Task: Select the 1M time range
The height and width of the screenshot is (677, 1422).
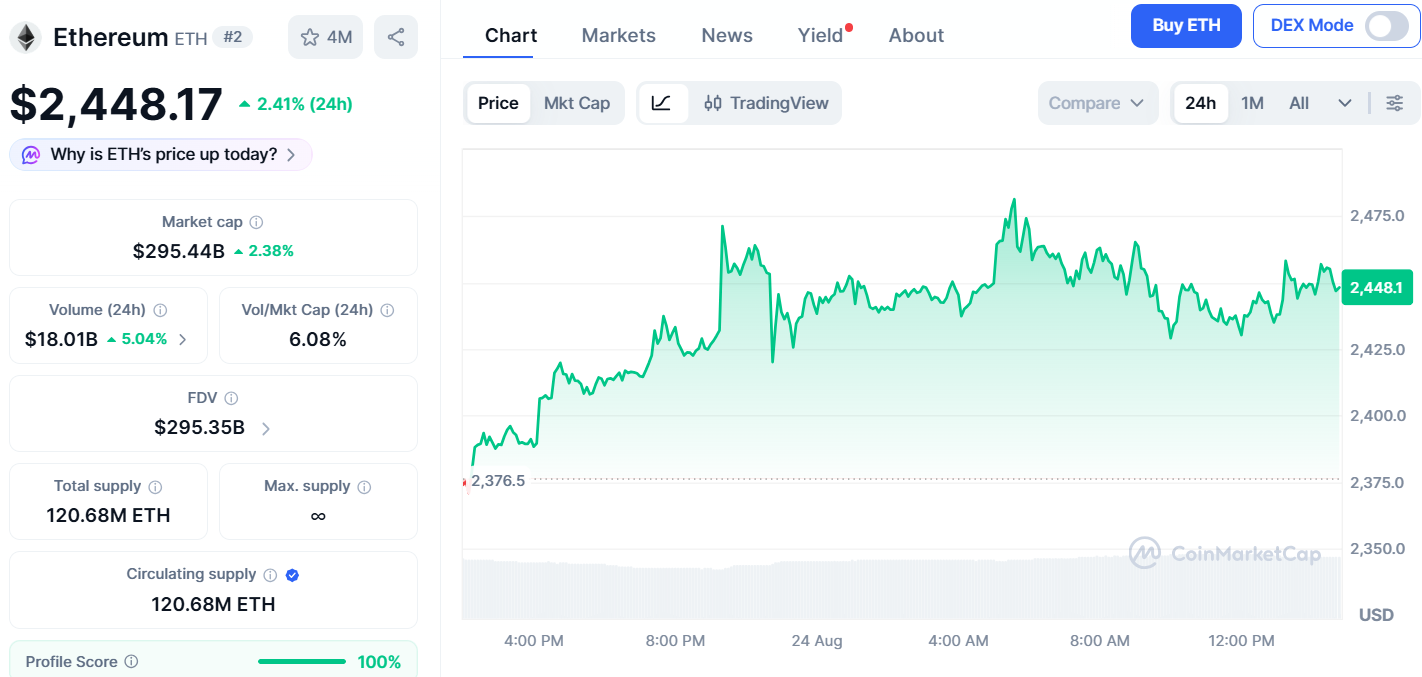Action: 1252,103
